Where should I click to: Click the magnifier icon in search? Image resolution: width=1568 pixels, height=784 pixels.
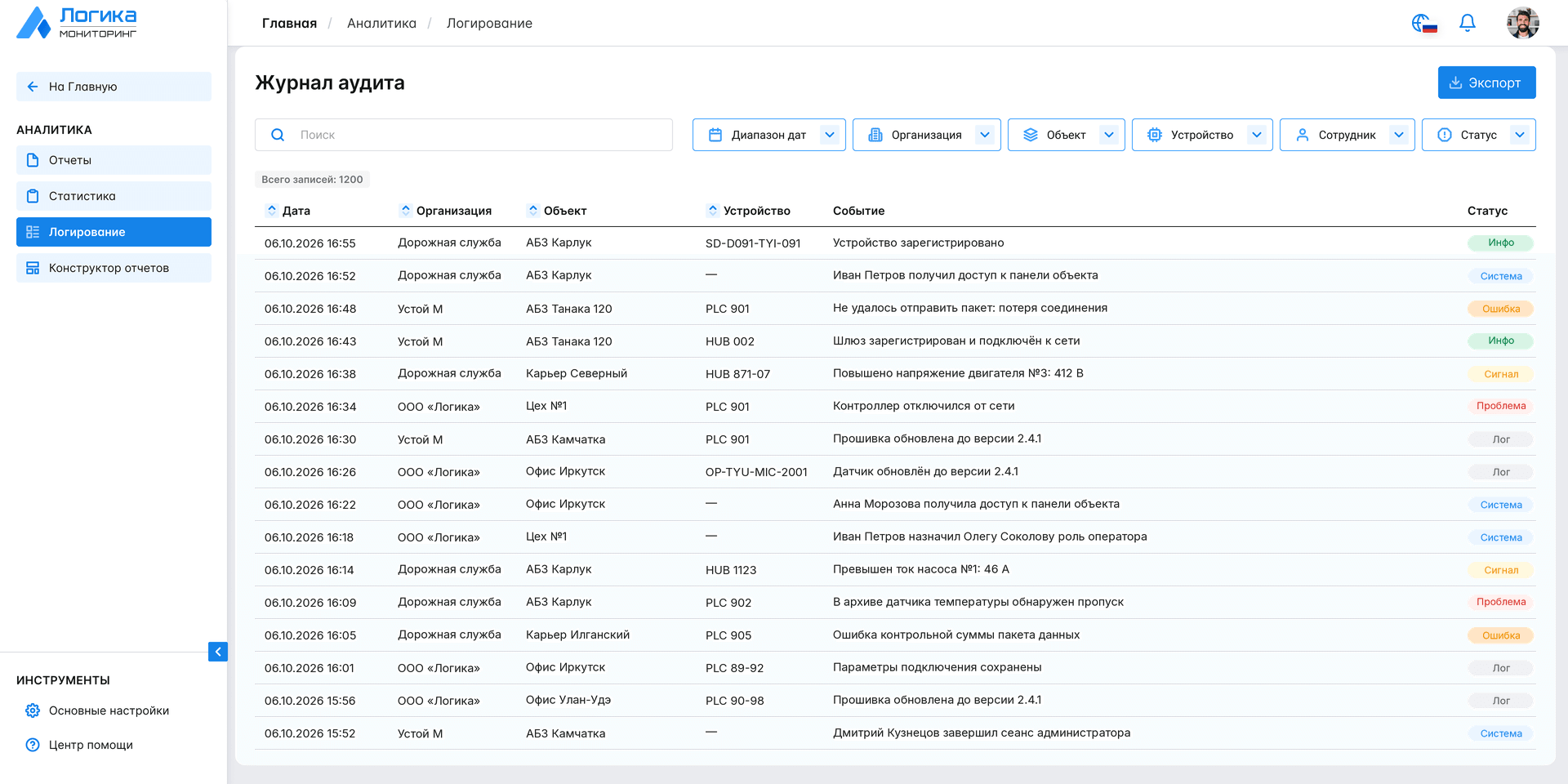[278, 135]
